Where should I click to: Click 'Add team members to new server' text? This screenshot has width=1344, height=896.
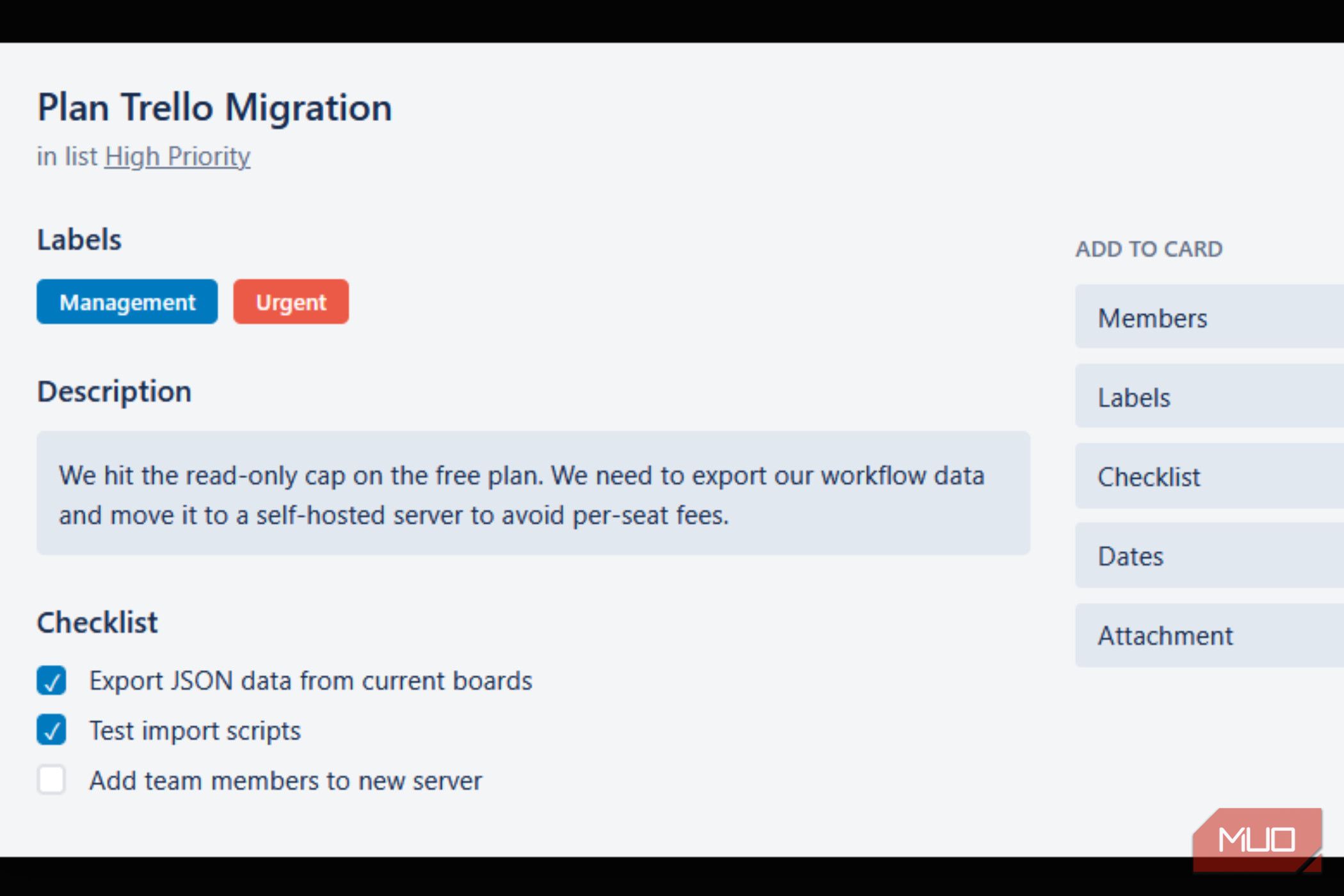[285, 781]
